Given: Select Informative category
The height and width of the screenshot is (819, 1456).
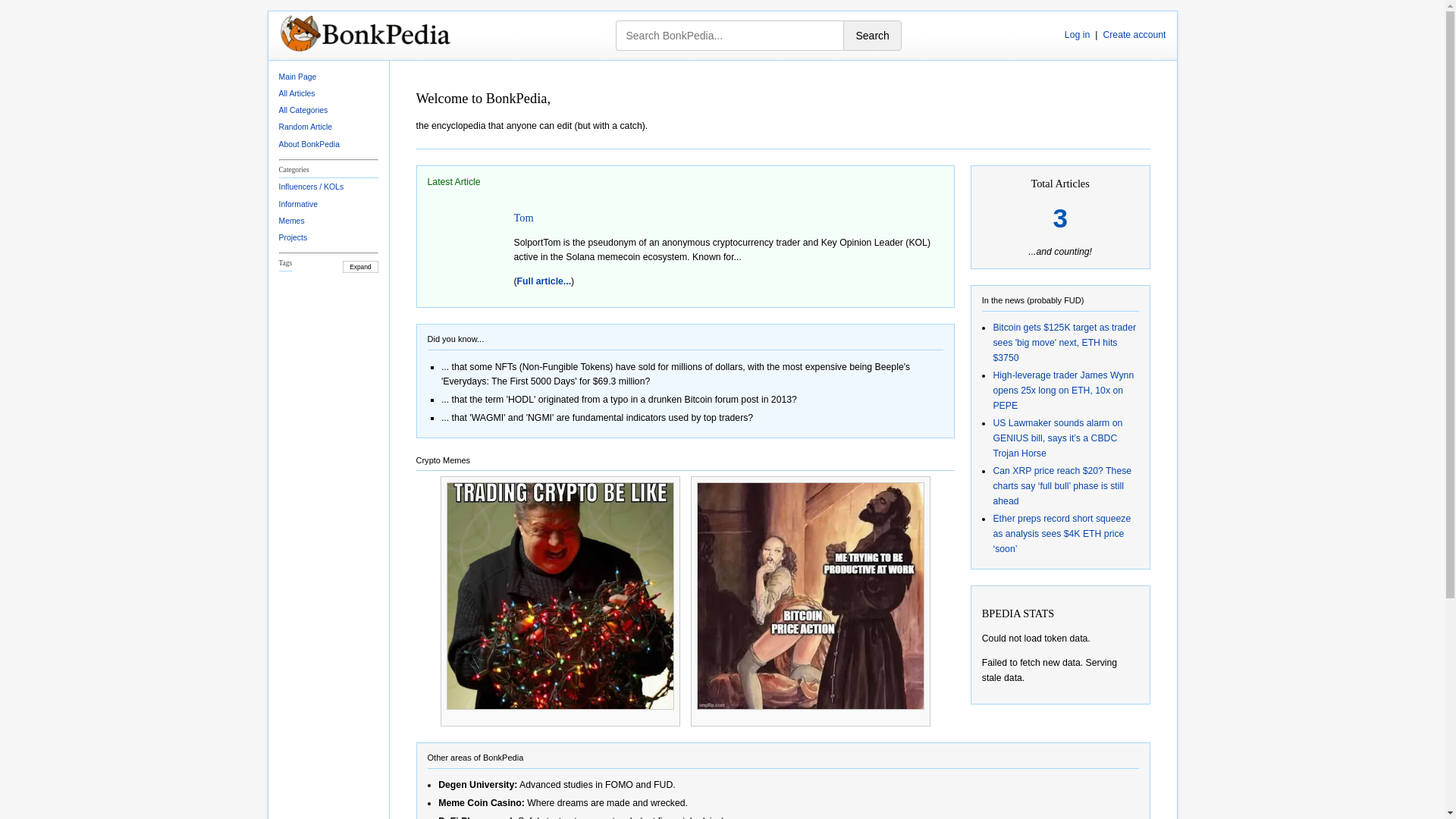Looking at the screenshot, I should [x=298, y=204].
